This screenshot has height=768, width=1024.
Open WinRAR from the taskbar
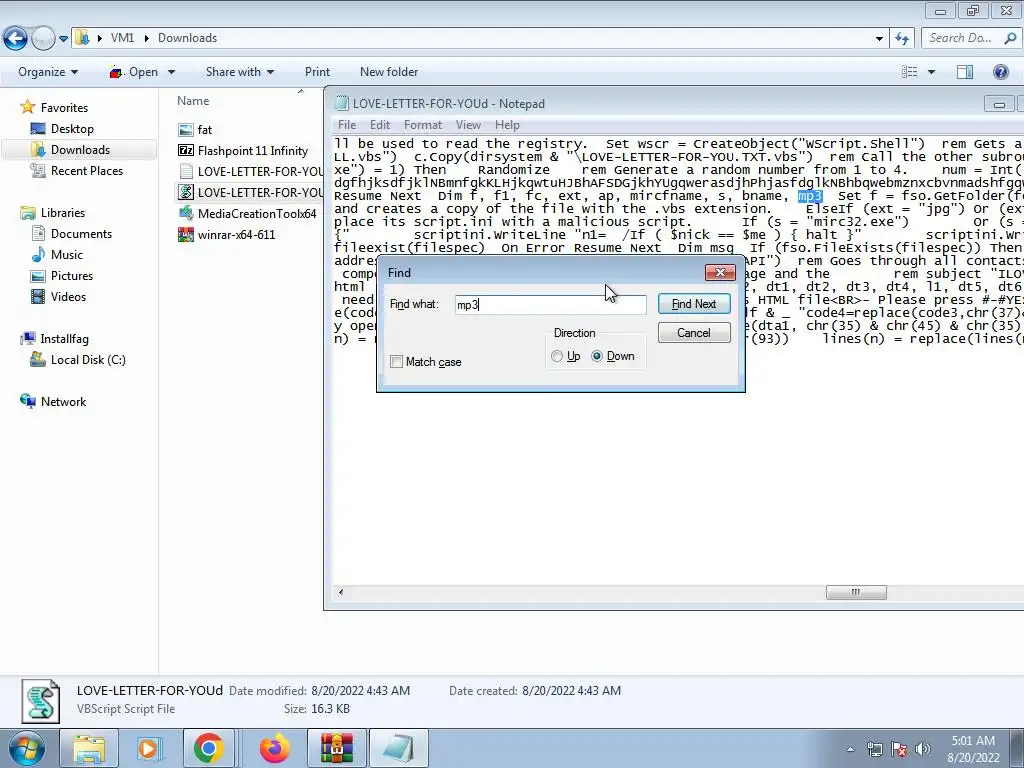click(337, 748)
